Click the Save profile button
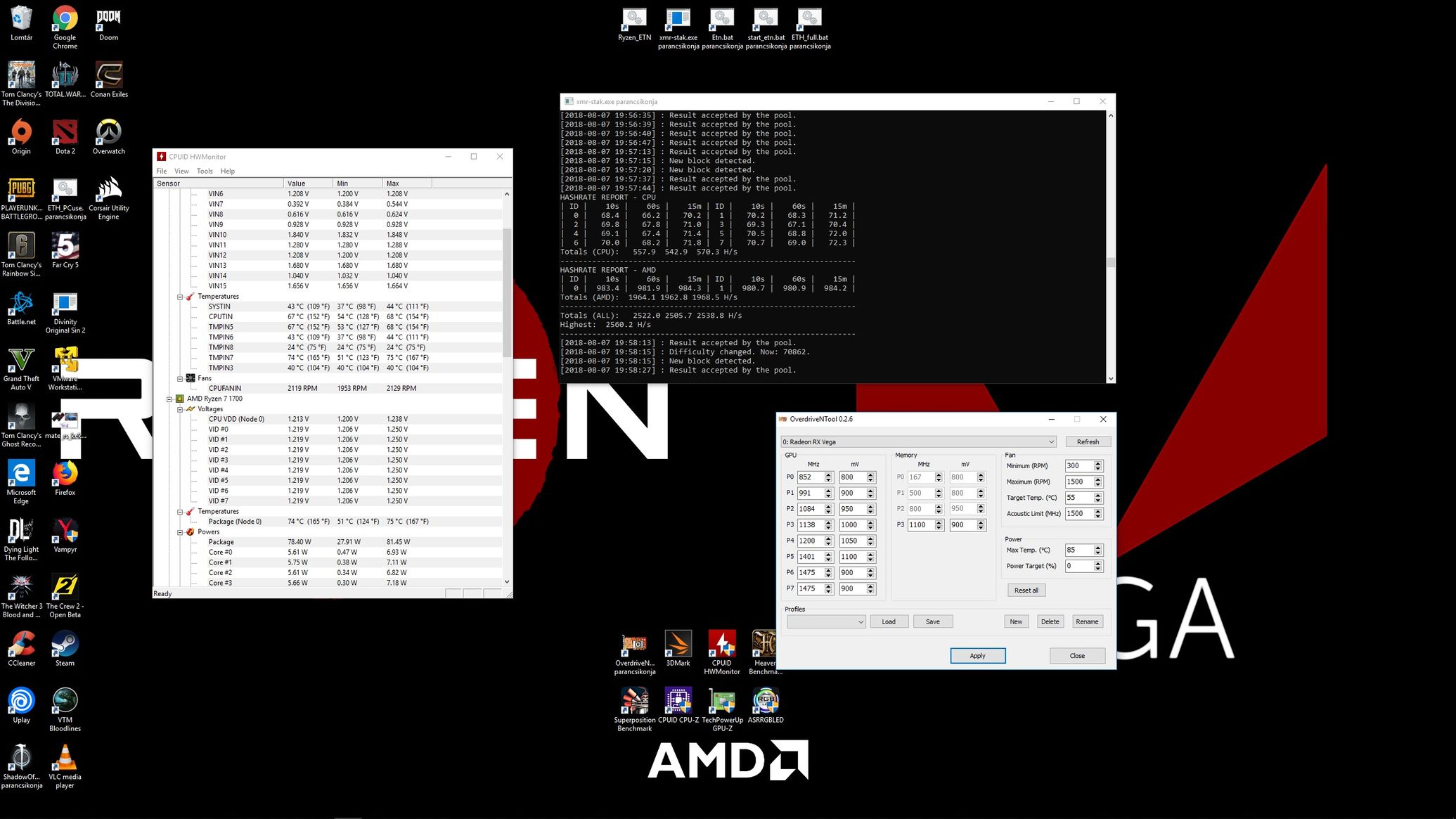The width and height of the screenshot is (1456, 819). point(932,621)
